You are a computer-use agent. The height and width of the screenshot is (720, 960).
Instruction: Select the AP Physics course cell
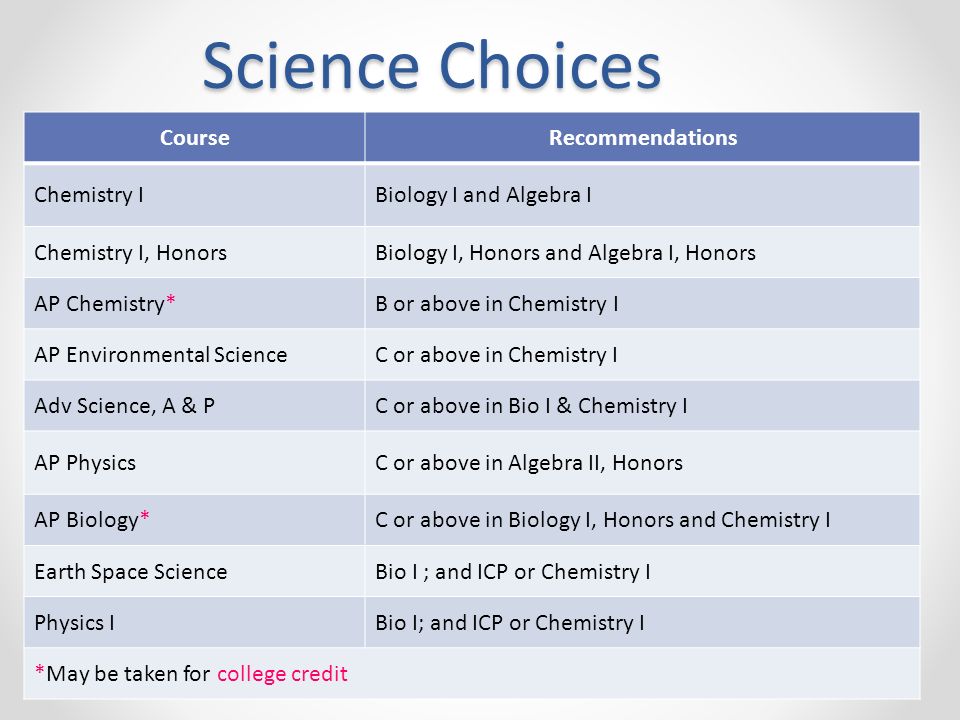tap(195, 463)
